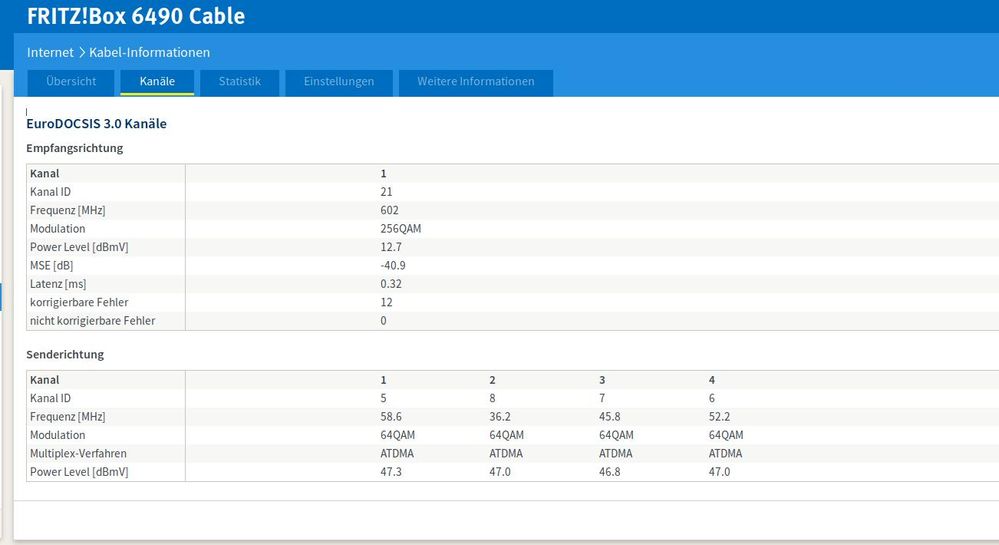Click the FRITZ!Box 6490 Cable title
This screenshot has width=999, height=545.
coord(136,16)
